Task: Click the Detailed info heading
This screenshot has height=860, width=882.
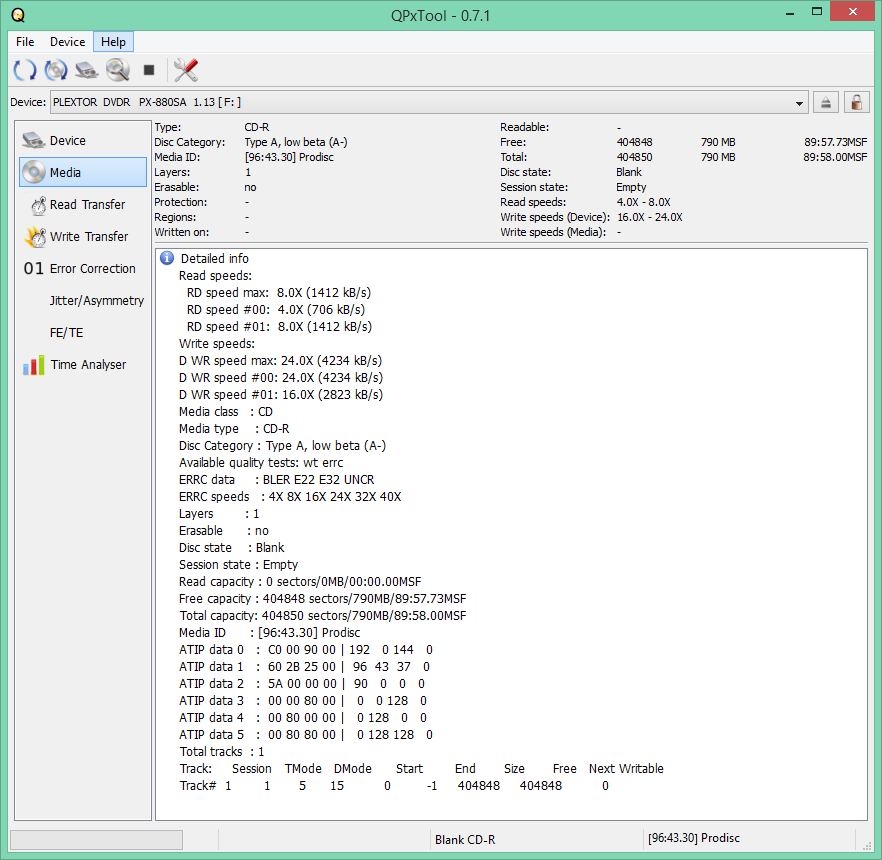Action: pos(214,259)
